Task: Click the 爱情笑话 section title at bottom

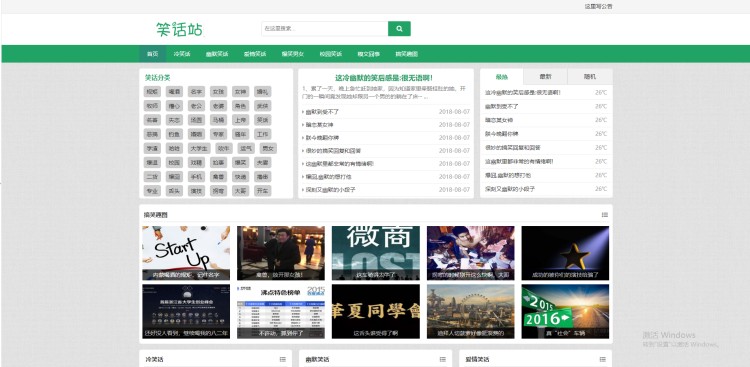Action: point(477,359)
